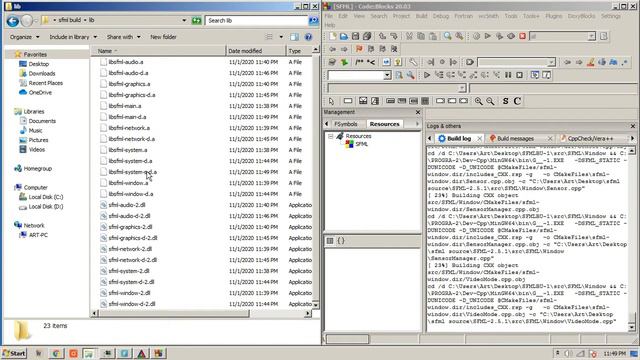The height and width of the screenshot is (360, 640).
Task: Close the Management panel
Action: 418,112
